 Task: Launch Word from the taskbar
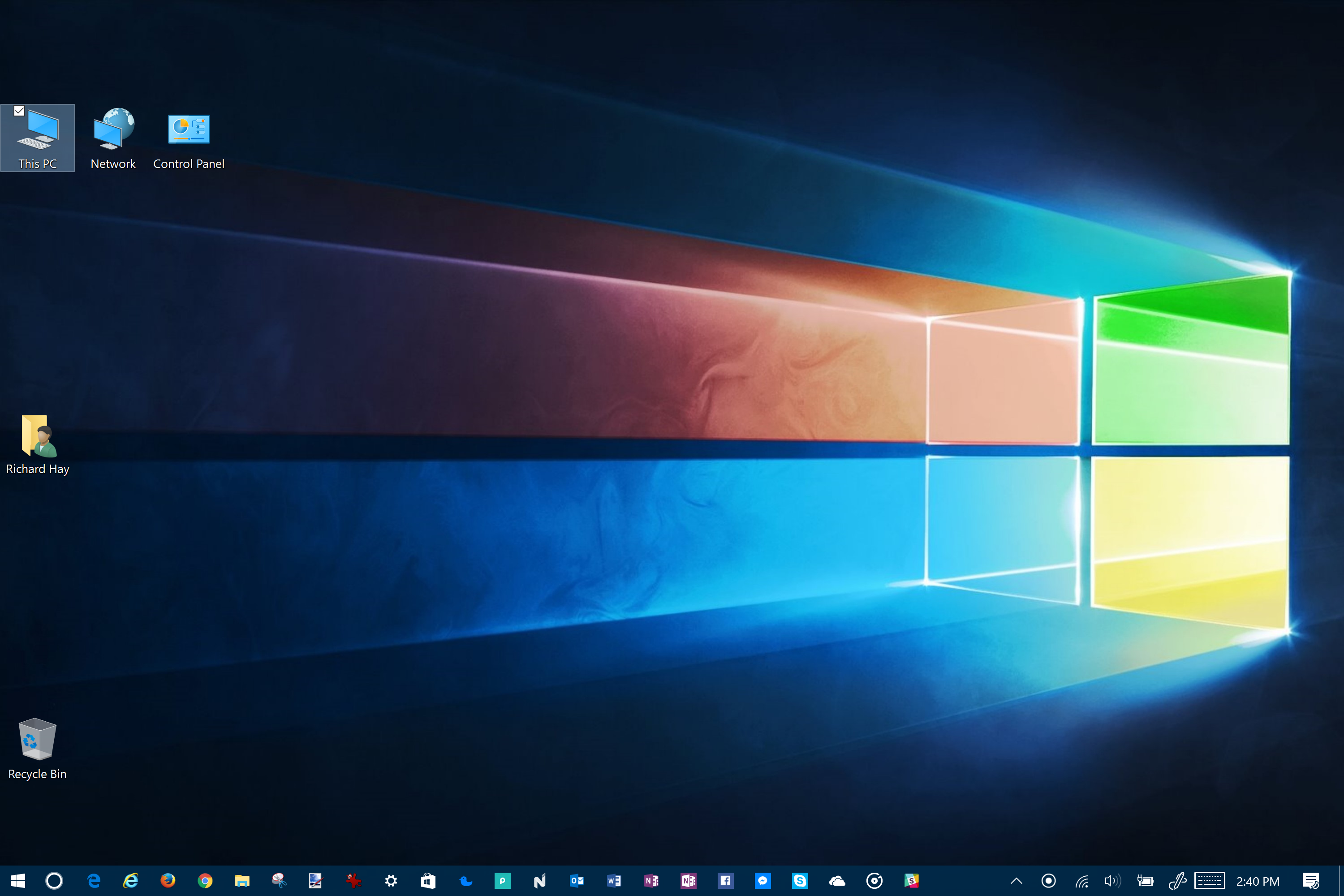click(614, 881)
